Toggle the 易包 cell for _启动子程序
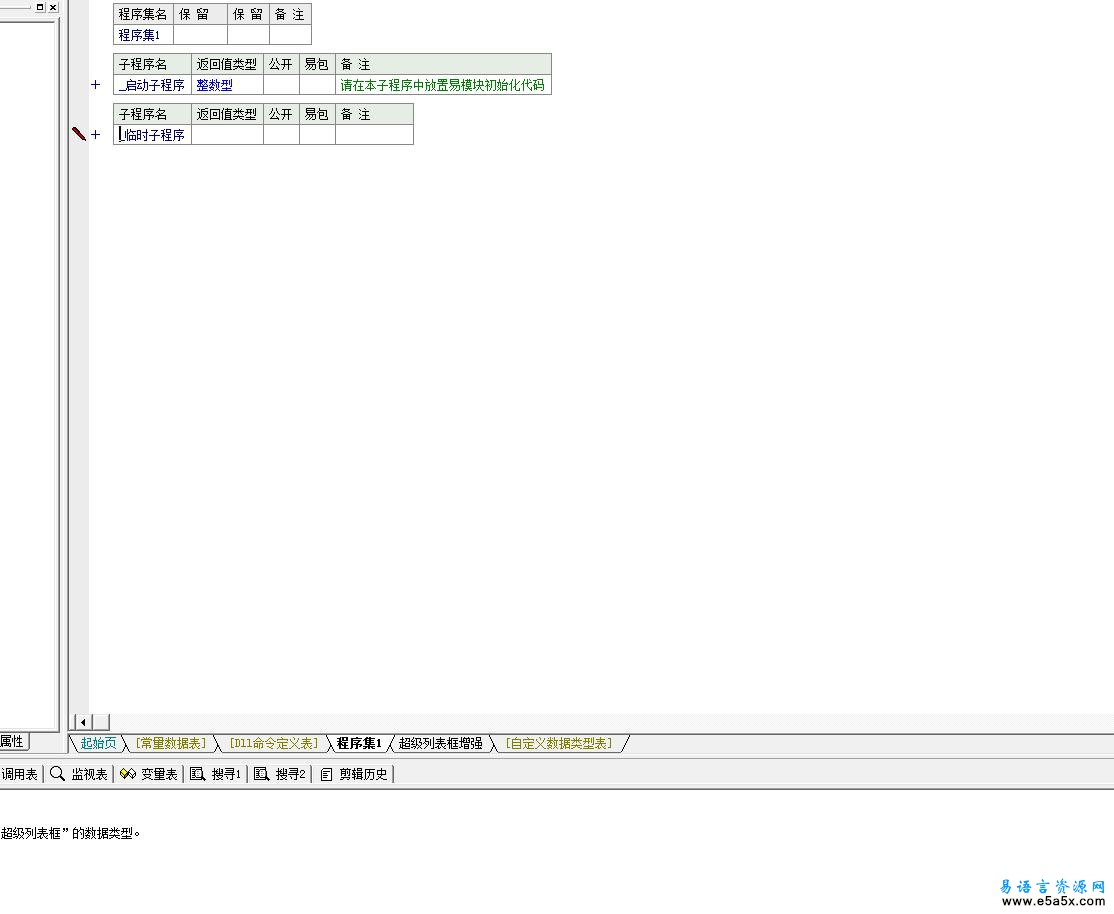Viewport: 1114px width, 914px height. [317, 85]
